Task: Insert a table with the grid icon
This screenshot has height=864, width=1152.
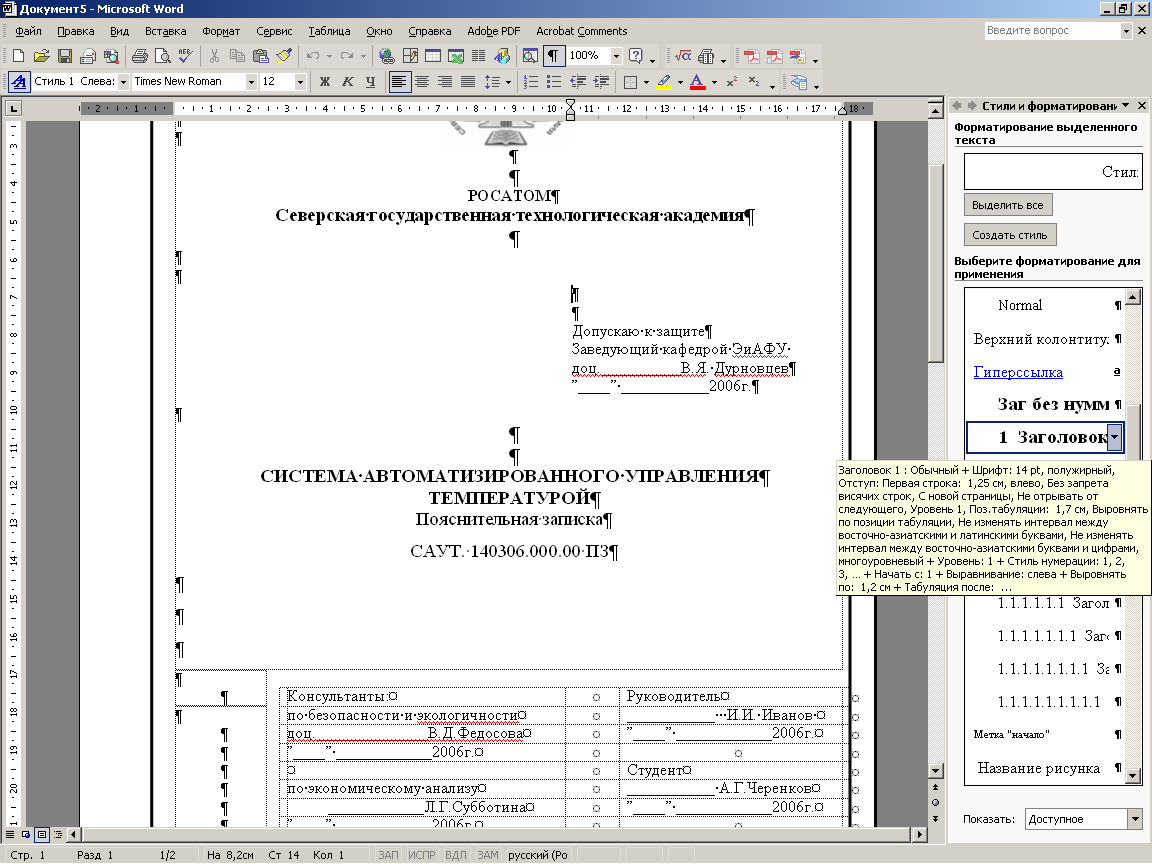Action: pyautogui.click(x=433, y=56)
